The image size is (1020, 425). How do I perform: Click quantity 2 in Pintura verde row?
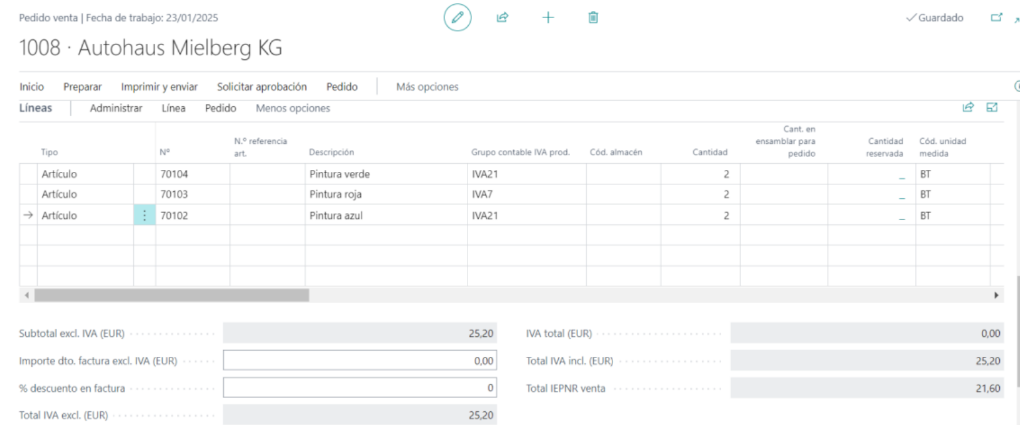click(x=701, y=174)
